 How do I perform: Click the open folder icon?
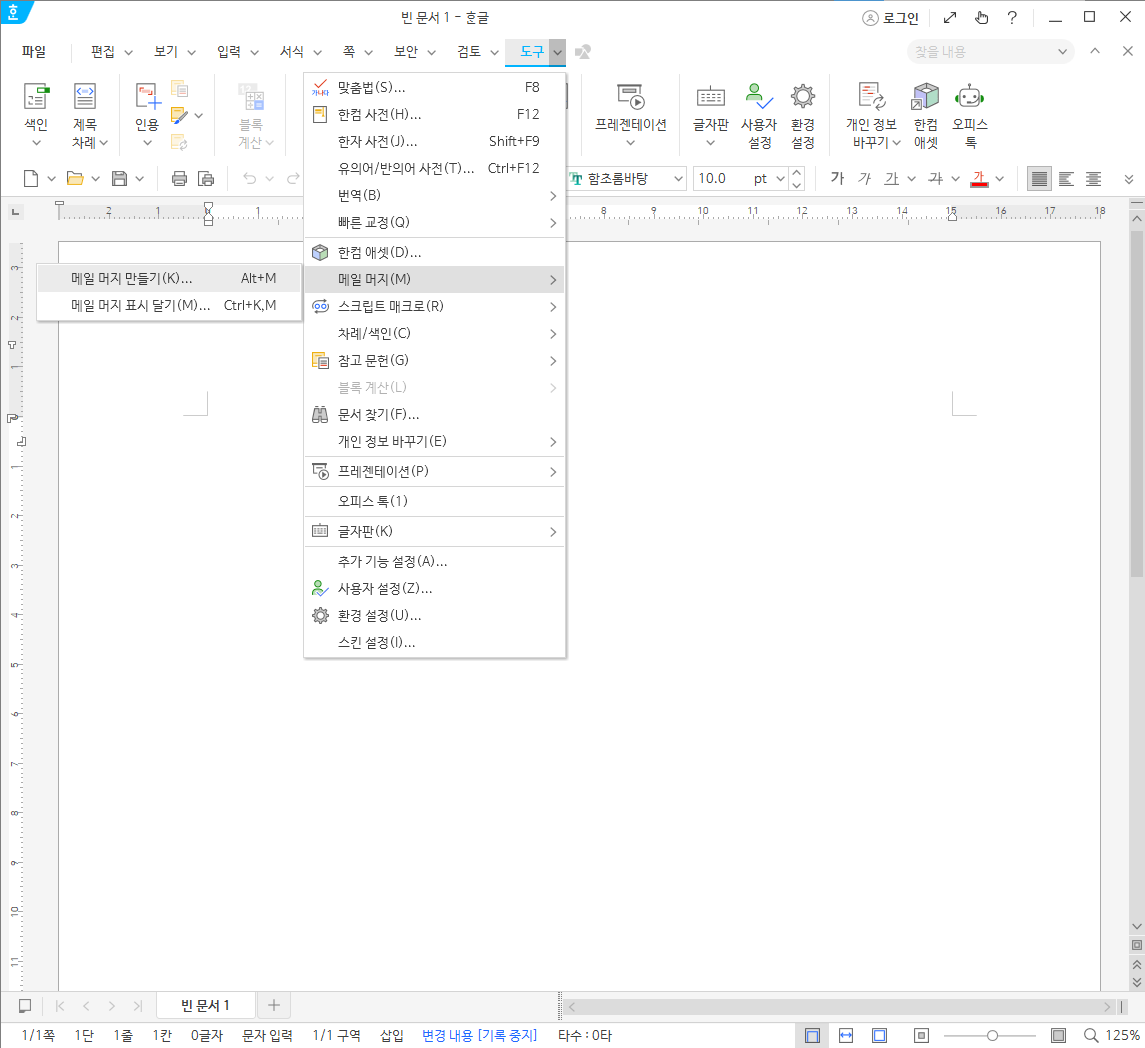click(x=74, y=178)
